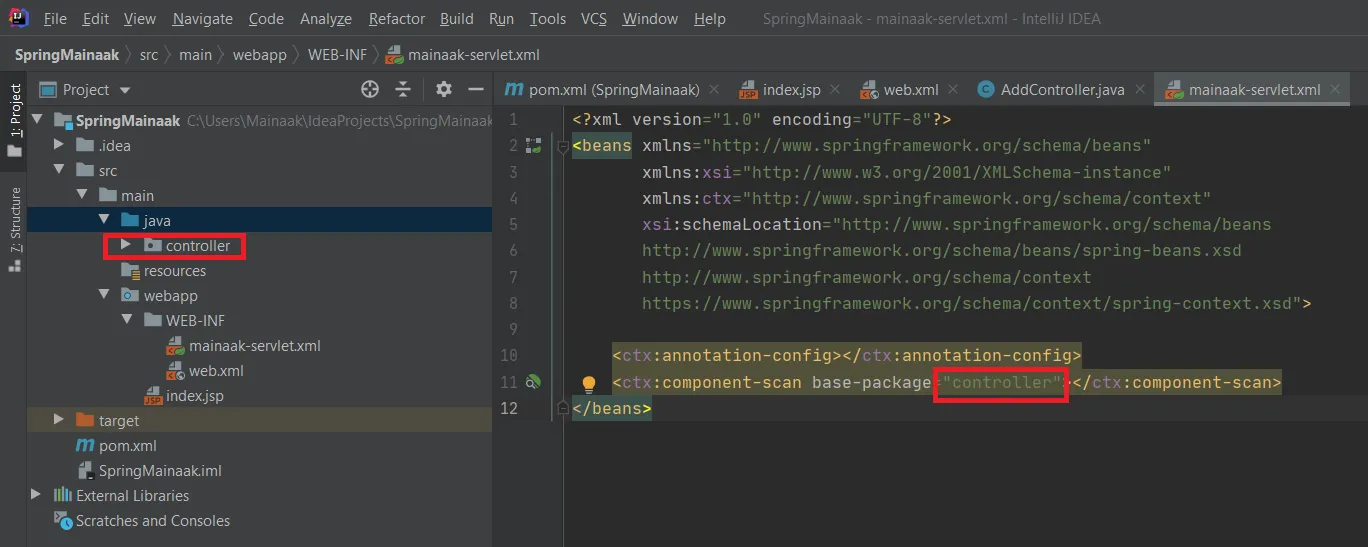Click the java source folder icon

[x=130, y=220]
